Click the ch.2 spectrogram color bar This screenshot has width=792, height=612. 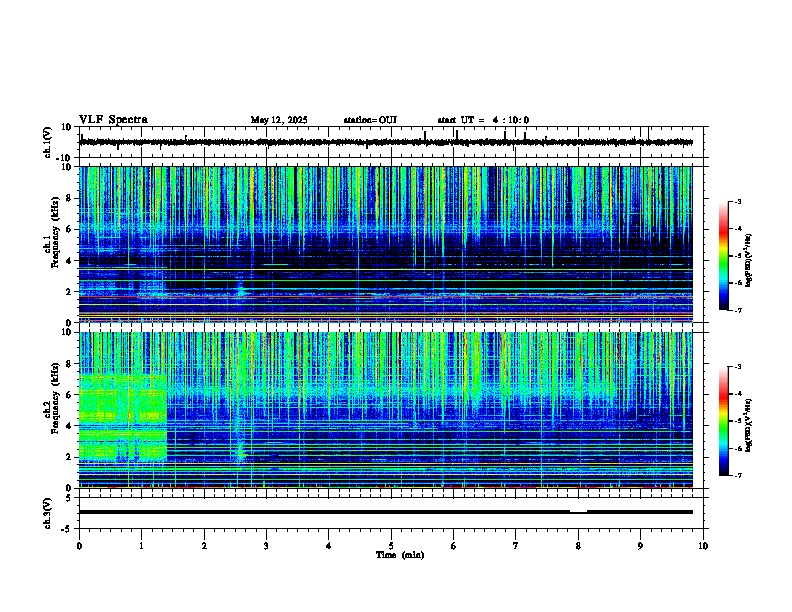(x=724, y=421)
